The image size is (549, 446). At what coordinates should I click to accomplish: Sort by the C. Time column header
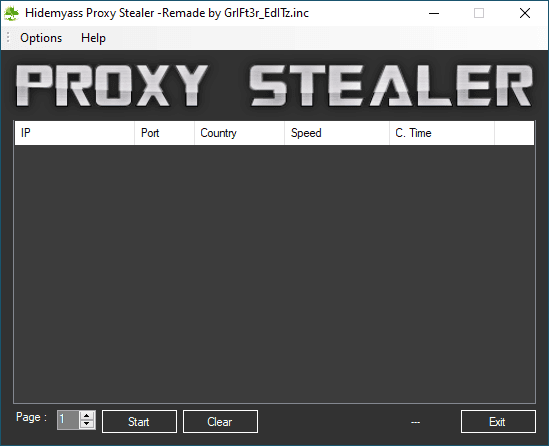(442, 133)
